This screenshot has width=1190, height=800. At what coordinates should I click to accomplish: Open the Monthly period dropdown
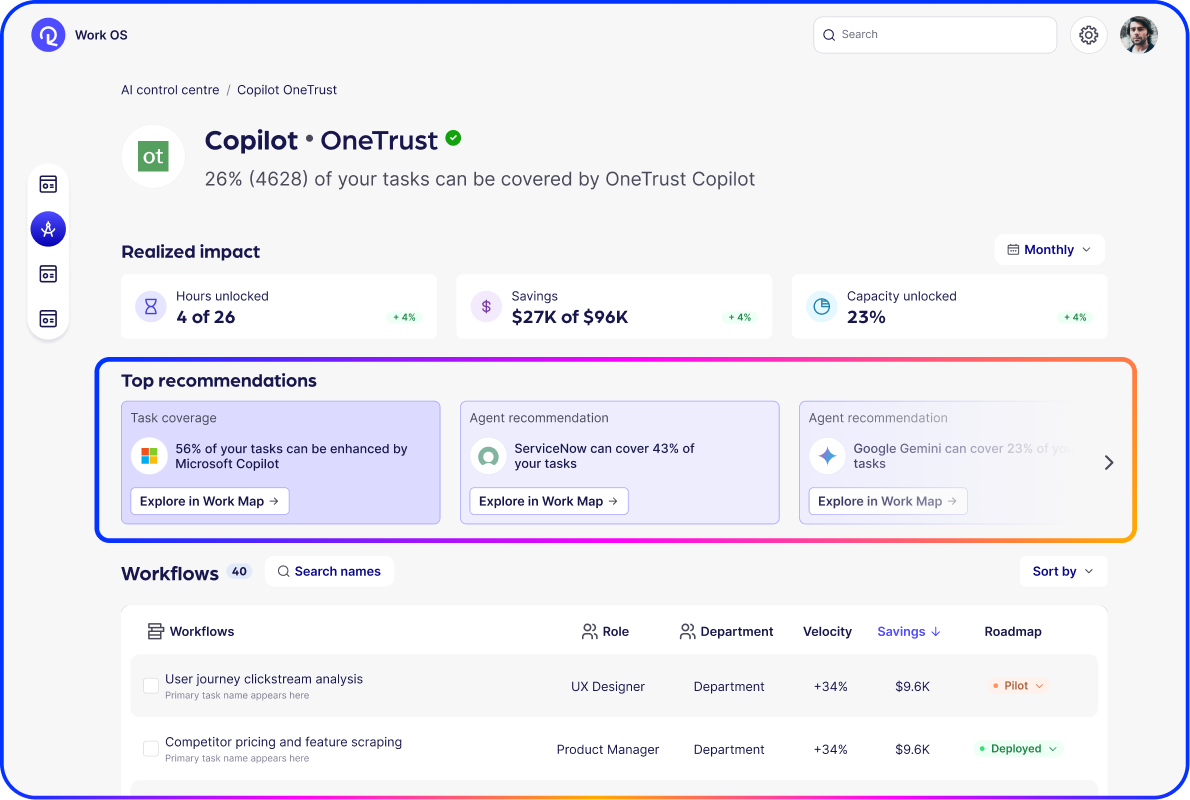point(1049,250)
